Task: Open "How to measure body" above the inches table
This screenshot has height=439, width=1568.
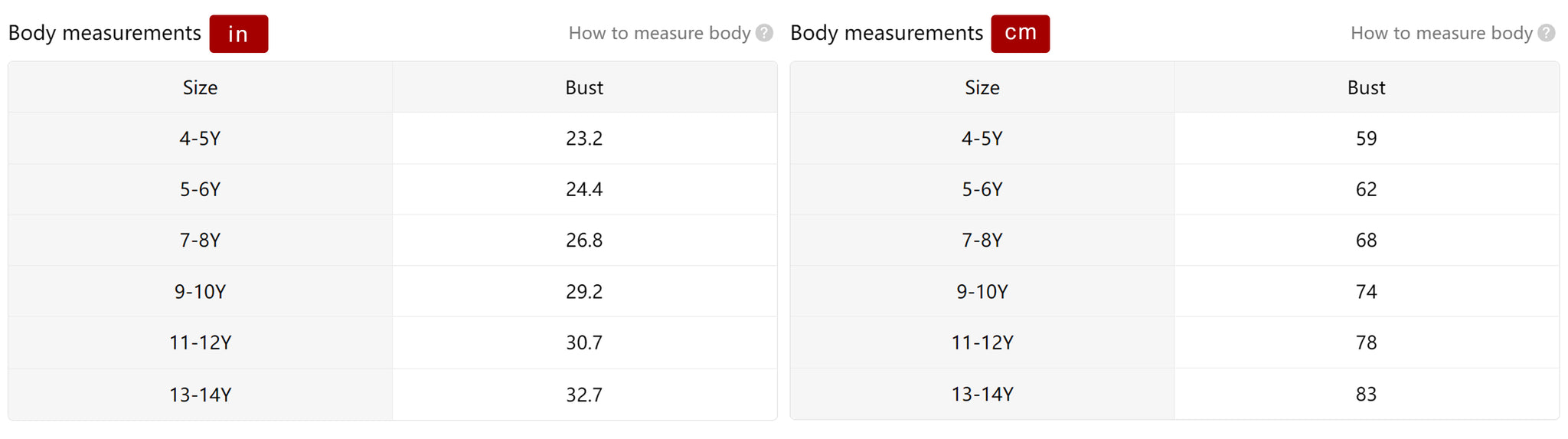Action: (659, 33)
